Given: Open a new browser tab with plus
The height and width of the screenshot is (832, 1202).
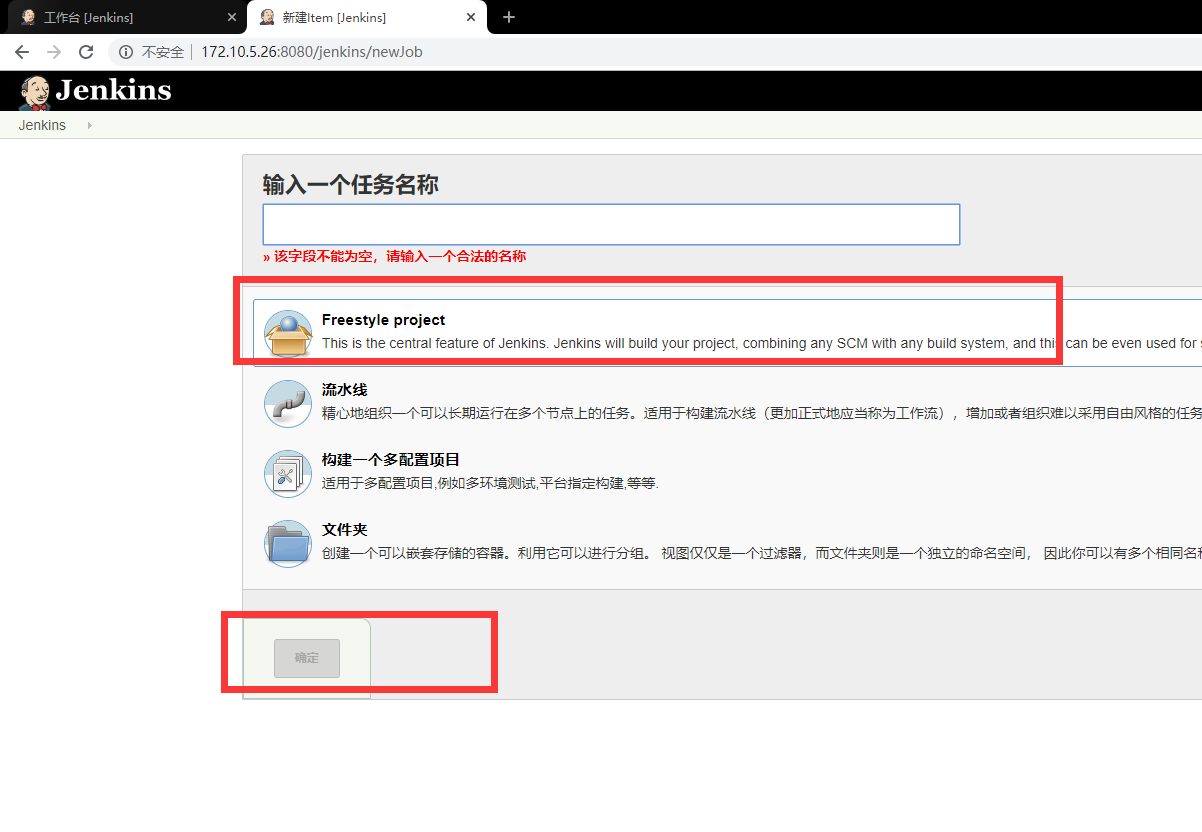Looking at the screenshot, I should pyautogui.click(x=509, y=17).
